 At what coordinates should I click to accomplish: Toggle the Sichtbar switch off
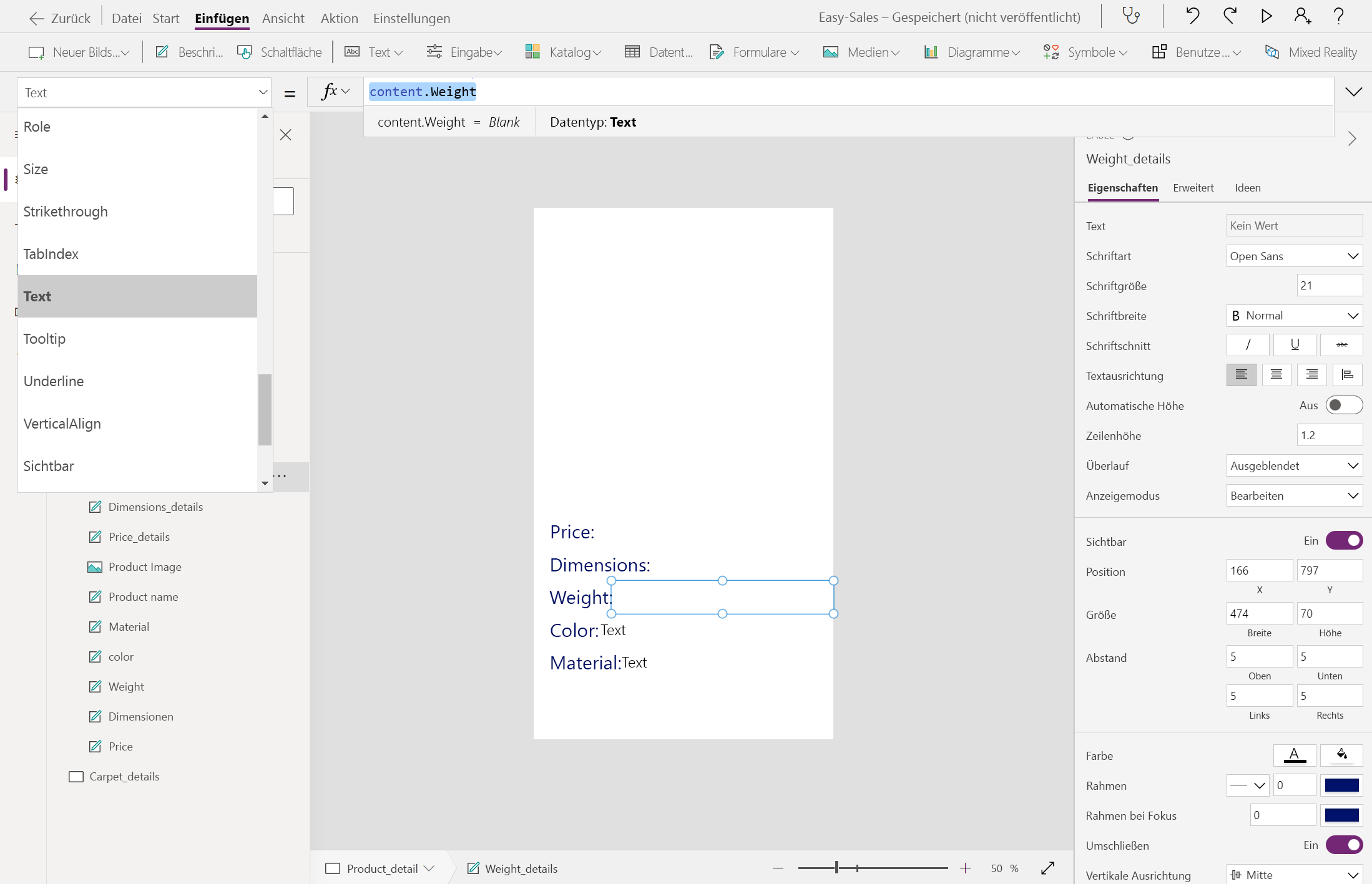(1343, 541)
